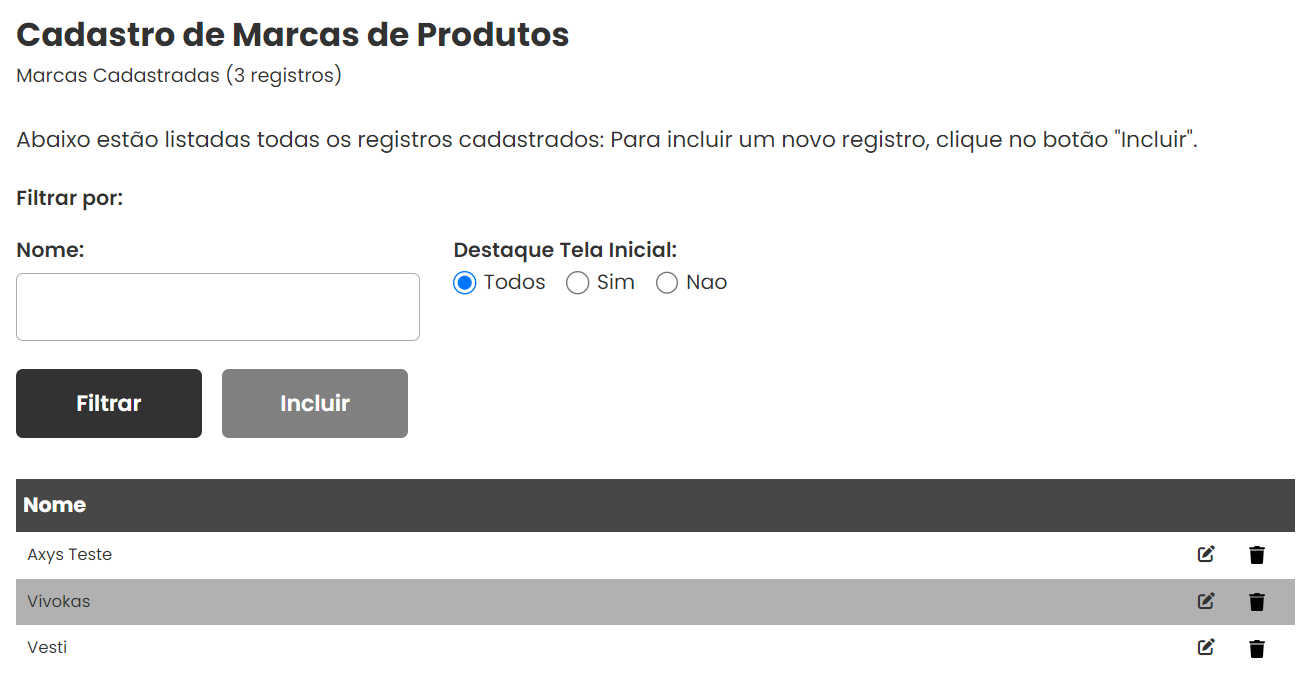Focus the Nome filter text field
Image resolution: width=1303 pixels, height=690 pixels.
tap(218, 307)
